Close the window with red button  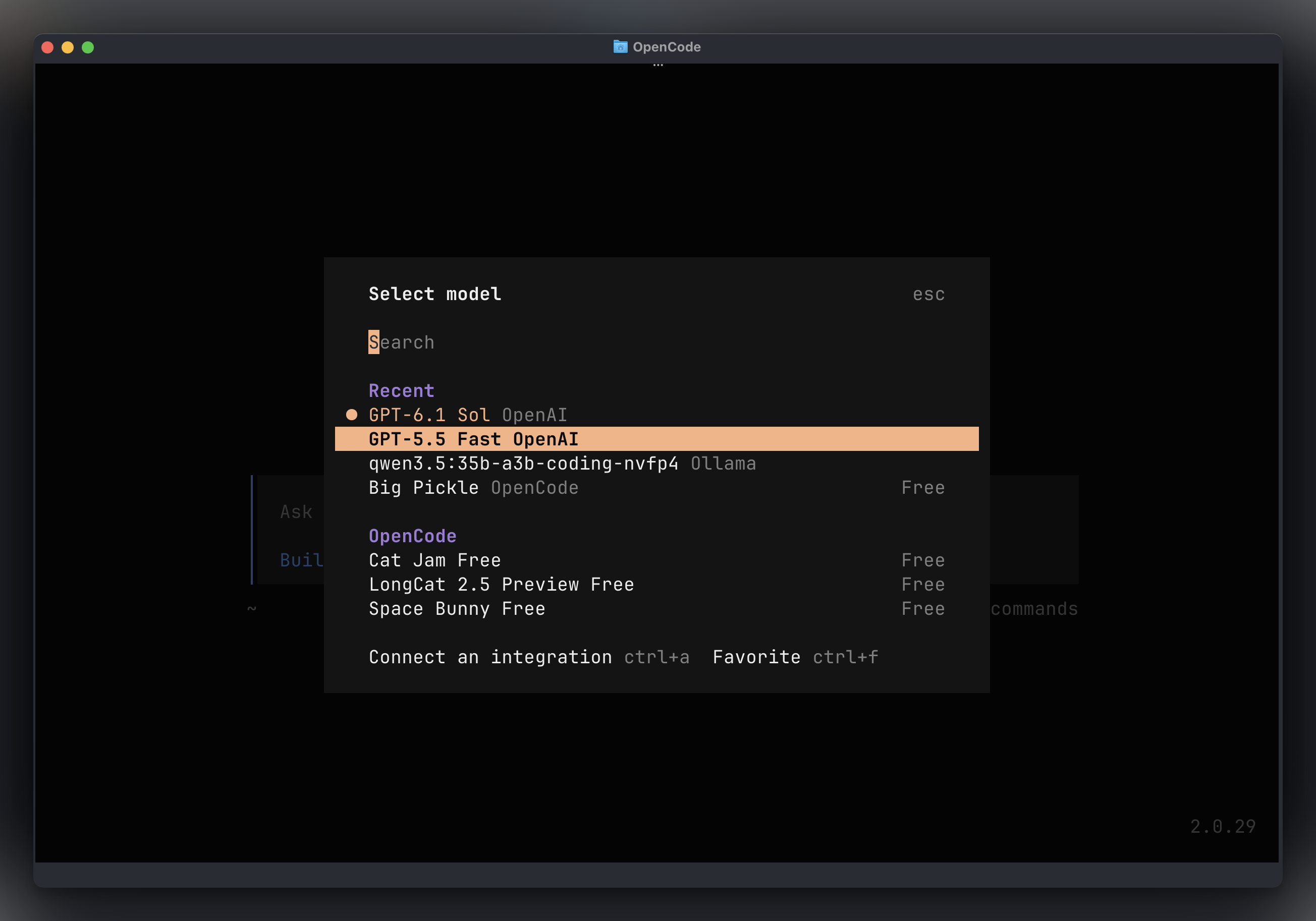point(47,47)
